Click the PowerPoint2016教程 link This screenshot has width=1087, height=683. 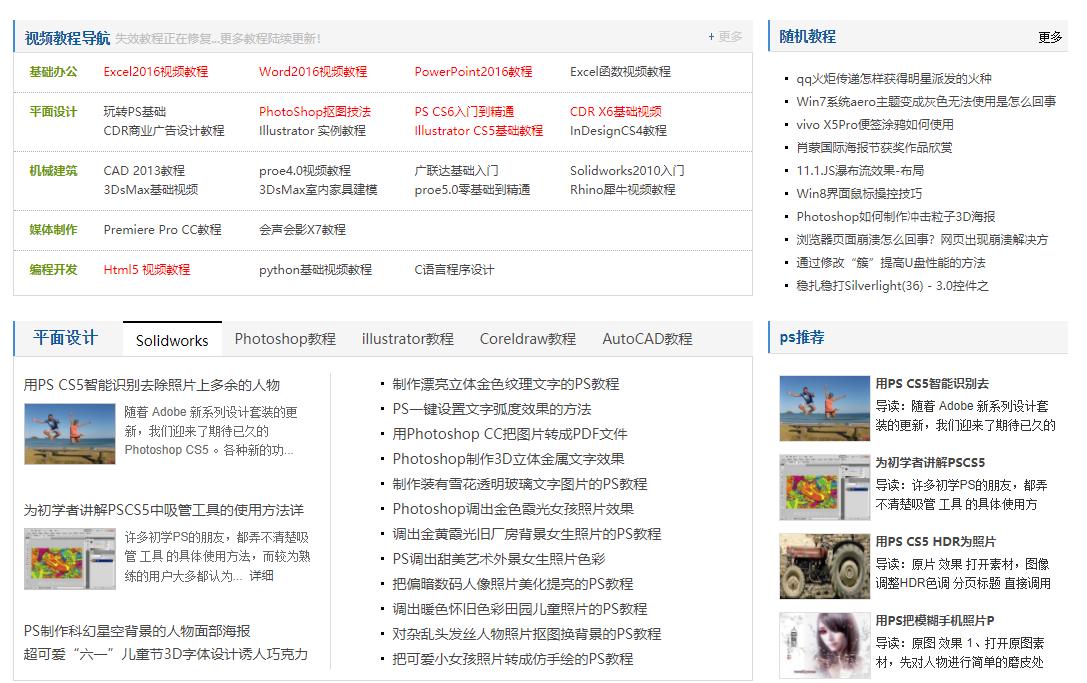pos(472,71)
